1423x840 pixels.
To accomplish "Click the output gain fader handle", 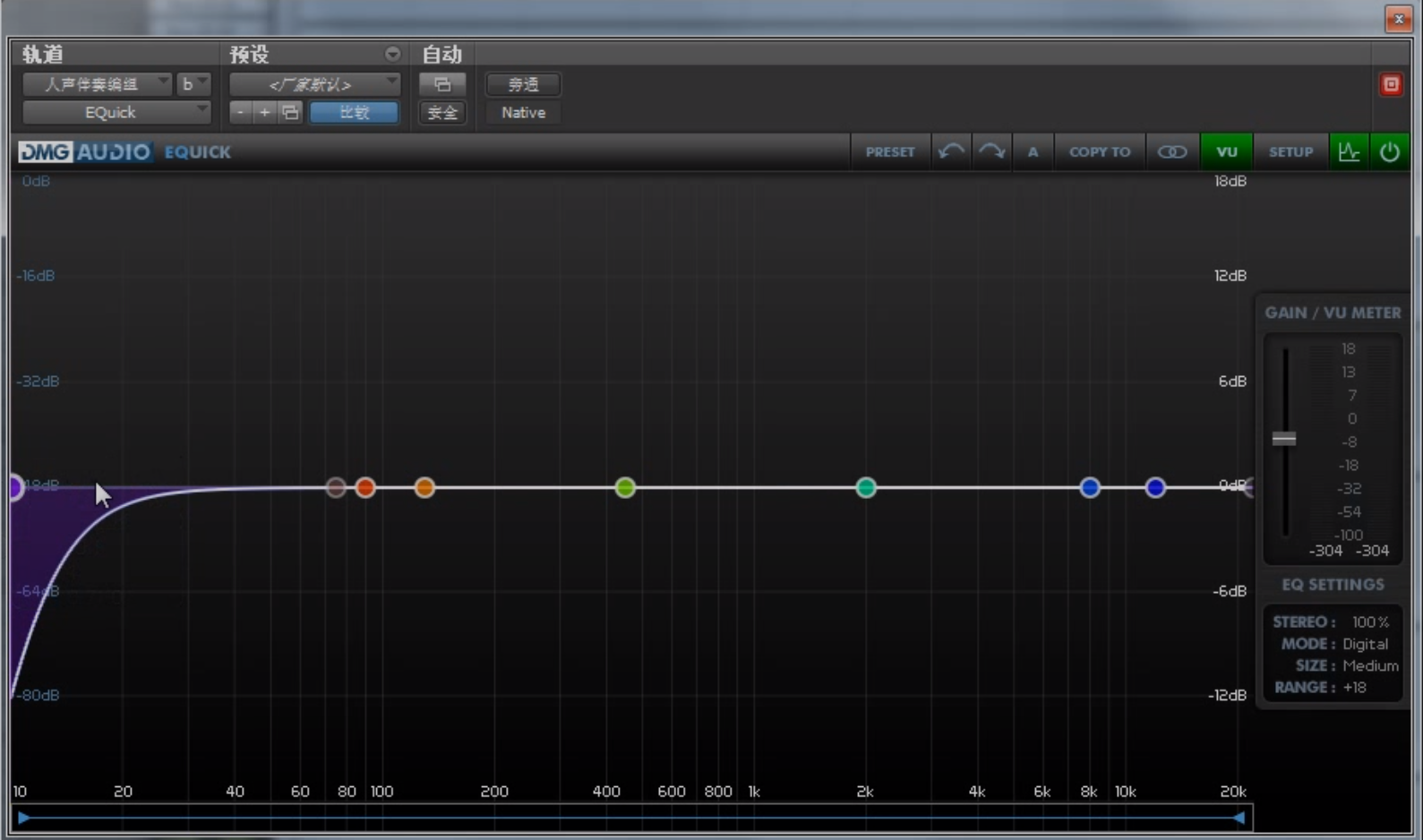I will click(1283, 439).
